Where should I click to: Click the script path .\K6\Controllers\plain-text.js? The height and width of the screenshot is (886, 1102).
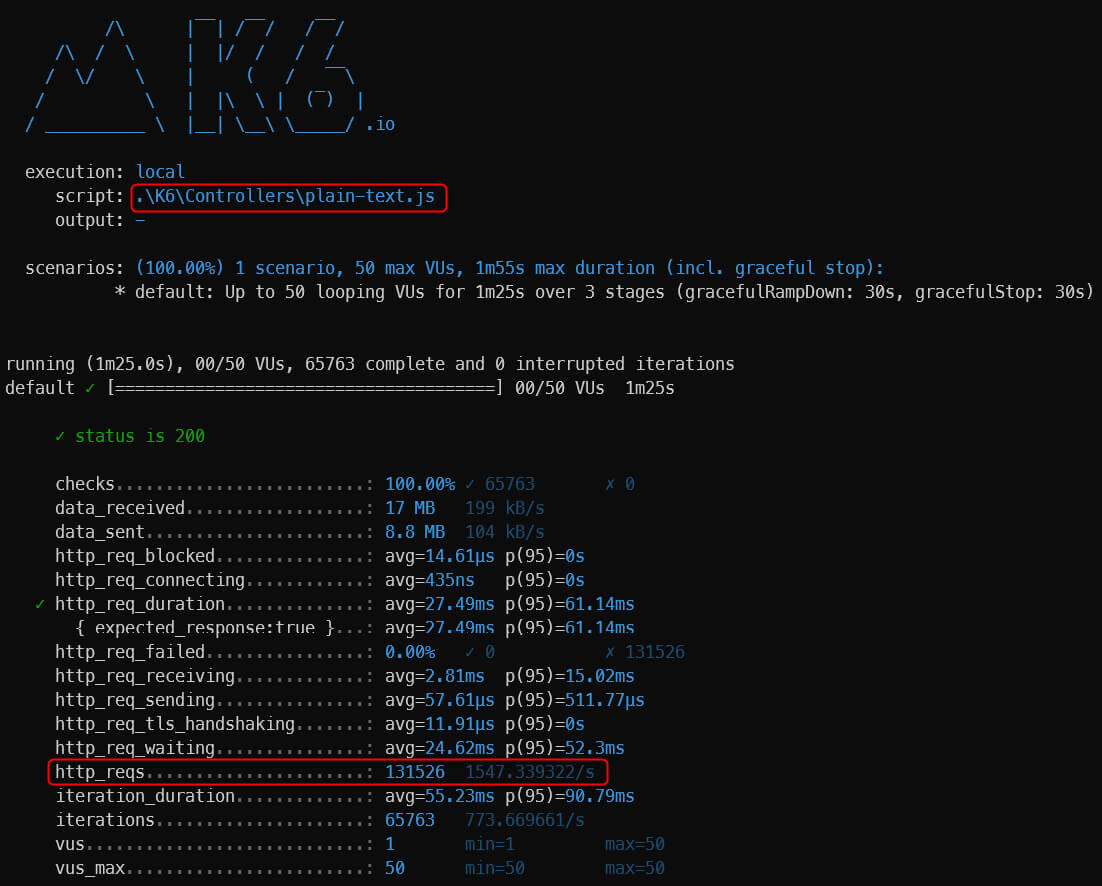click(285, 196)
